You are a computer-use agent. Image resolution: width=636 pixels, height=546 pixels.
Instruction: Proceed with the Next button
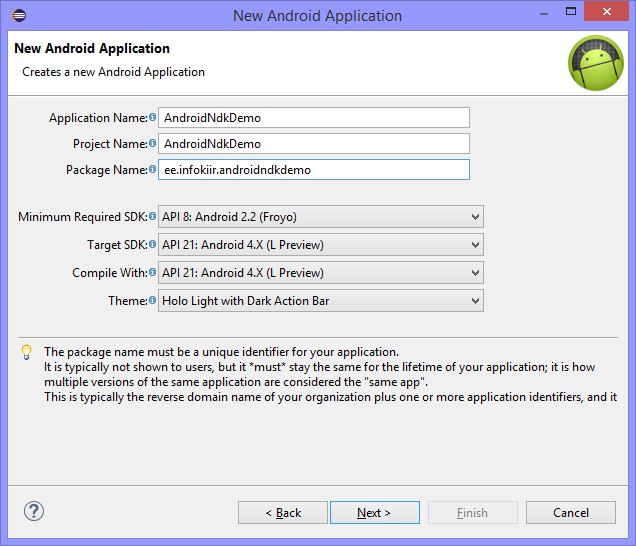(374, 513)
